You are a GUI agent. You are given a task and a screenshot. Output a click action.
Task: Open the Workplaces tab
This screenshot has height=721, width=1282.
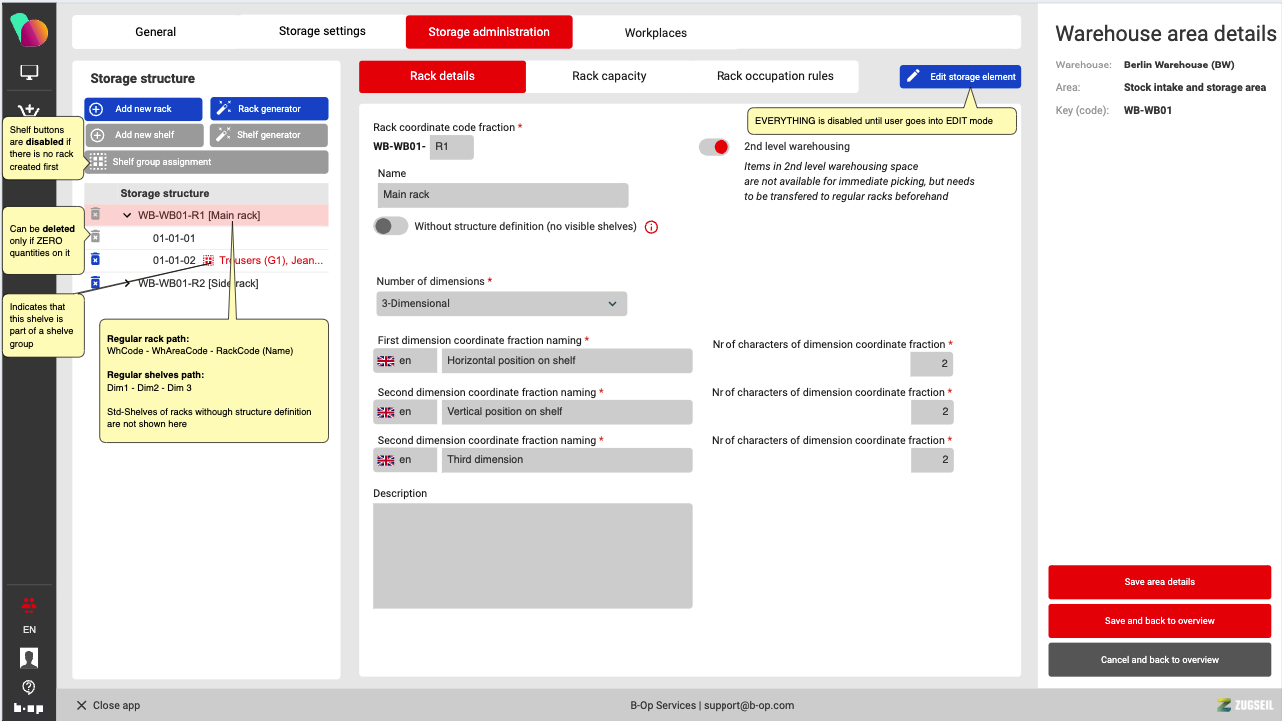(655, 33)
